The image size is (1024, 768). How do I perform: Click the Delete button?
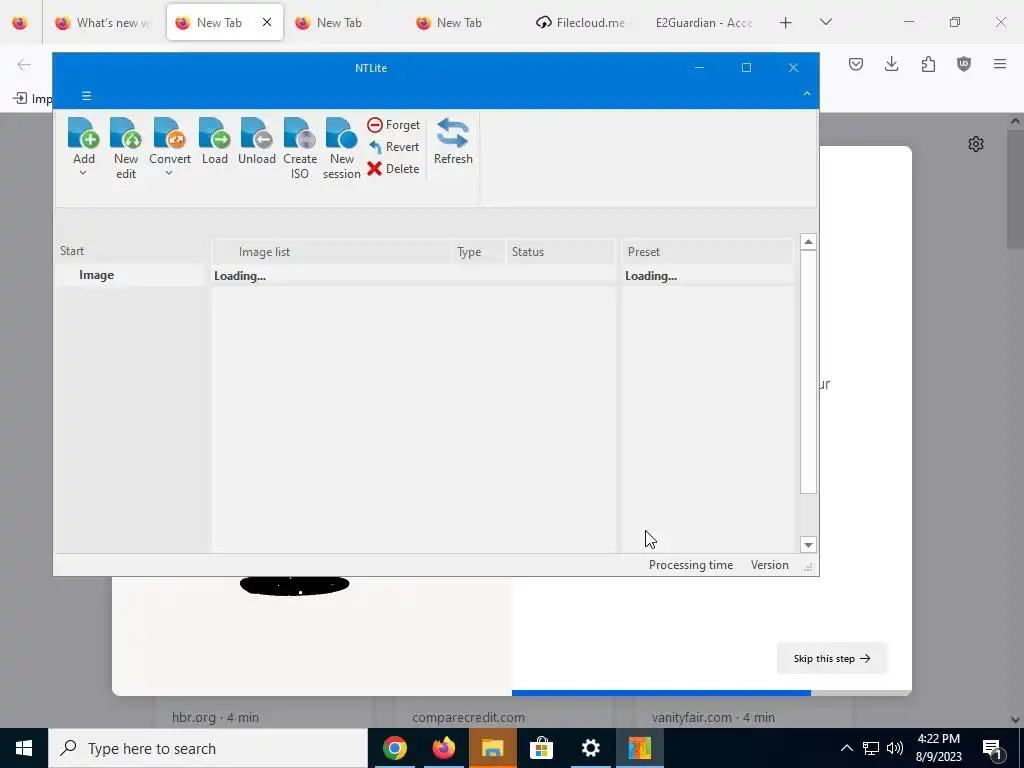[x=393, y=169]
